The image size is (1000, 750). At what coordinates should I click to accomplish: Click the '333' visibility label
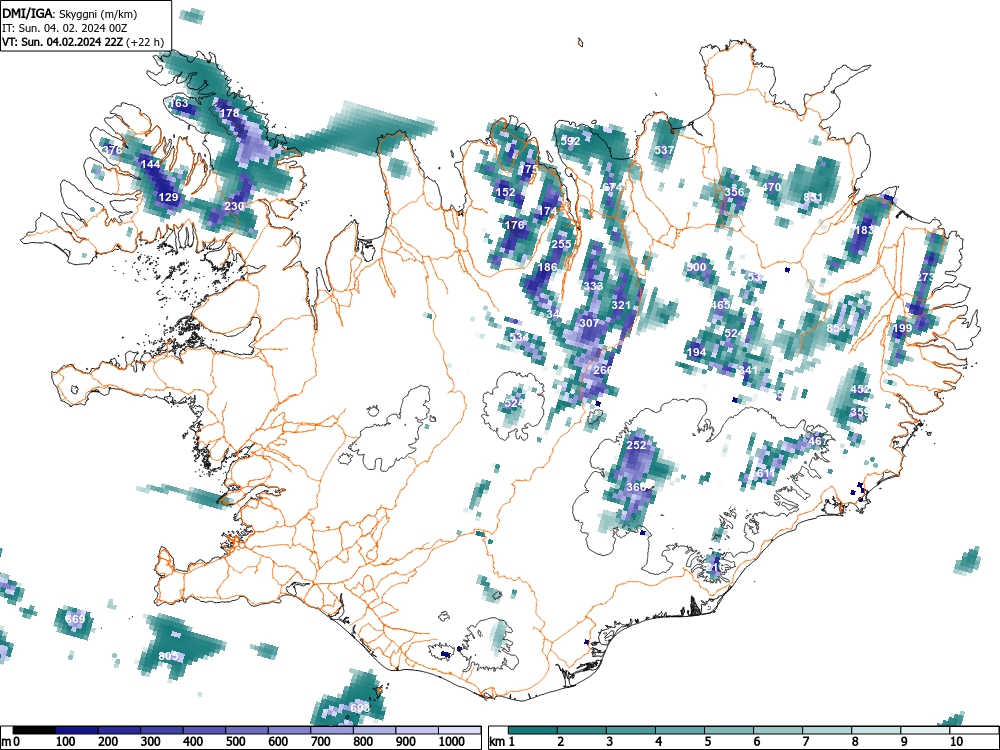point(593,286)
